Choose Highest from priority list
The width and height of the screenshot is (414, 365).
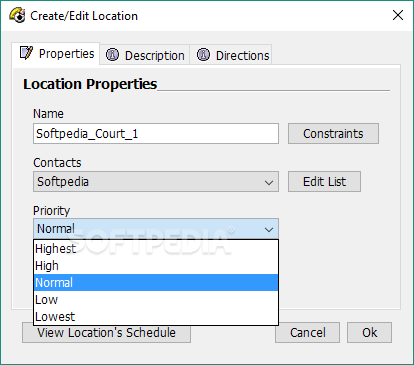point(156,249)
